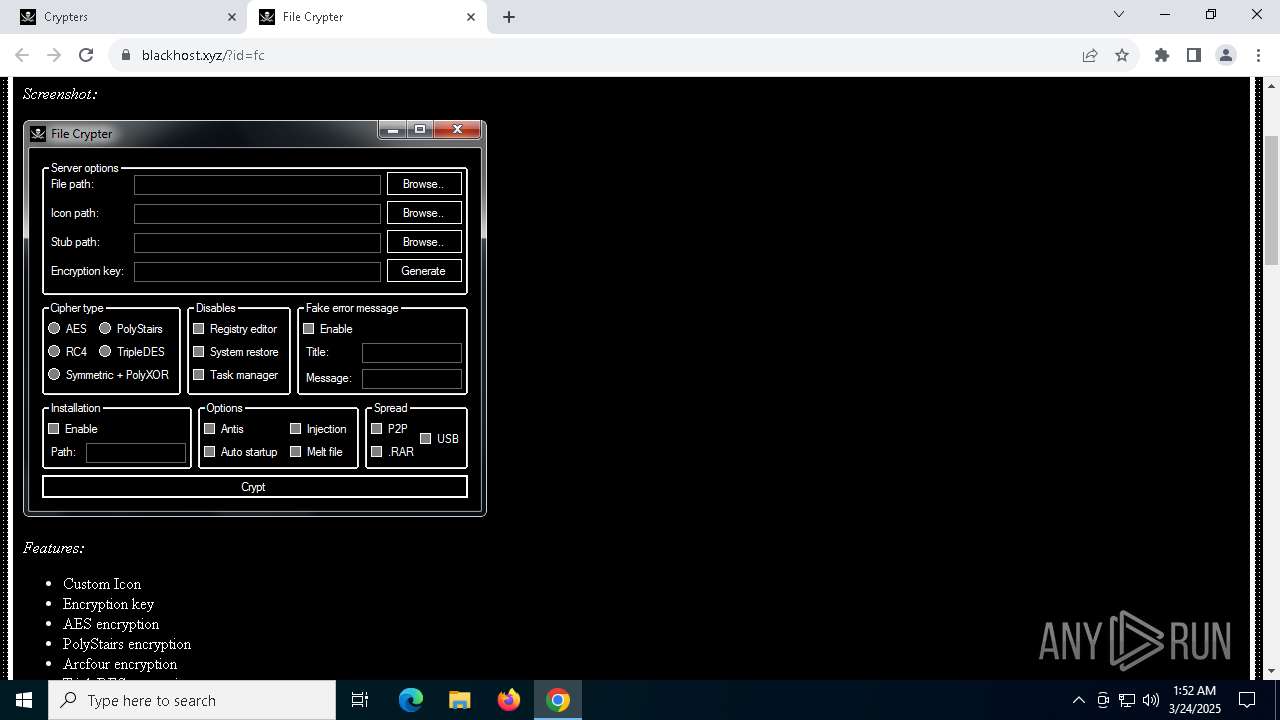The width and height of the screenshot is (1280, 720).
Task: Click Browse next to Stub path
Action: pos(424,242)
